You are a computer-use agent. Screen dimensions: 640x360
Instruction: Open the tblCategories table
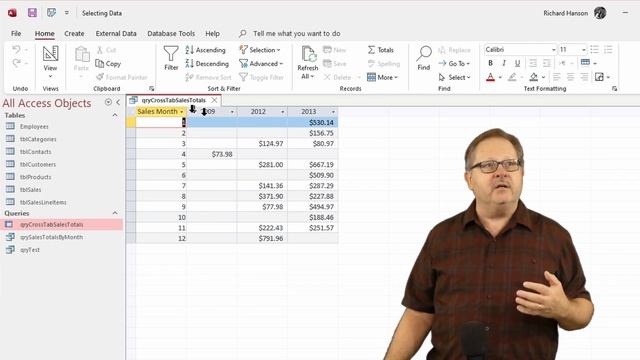[x=38, y=139]
